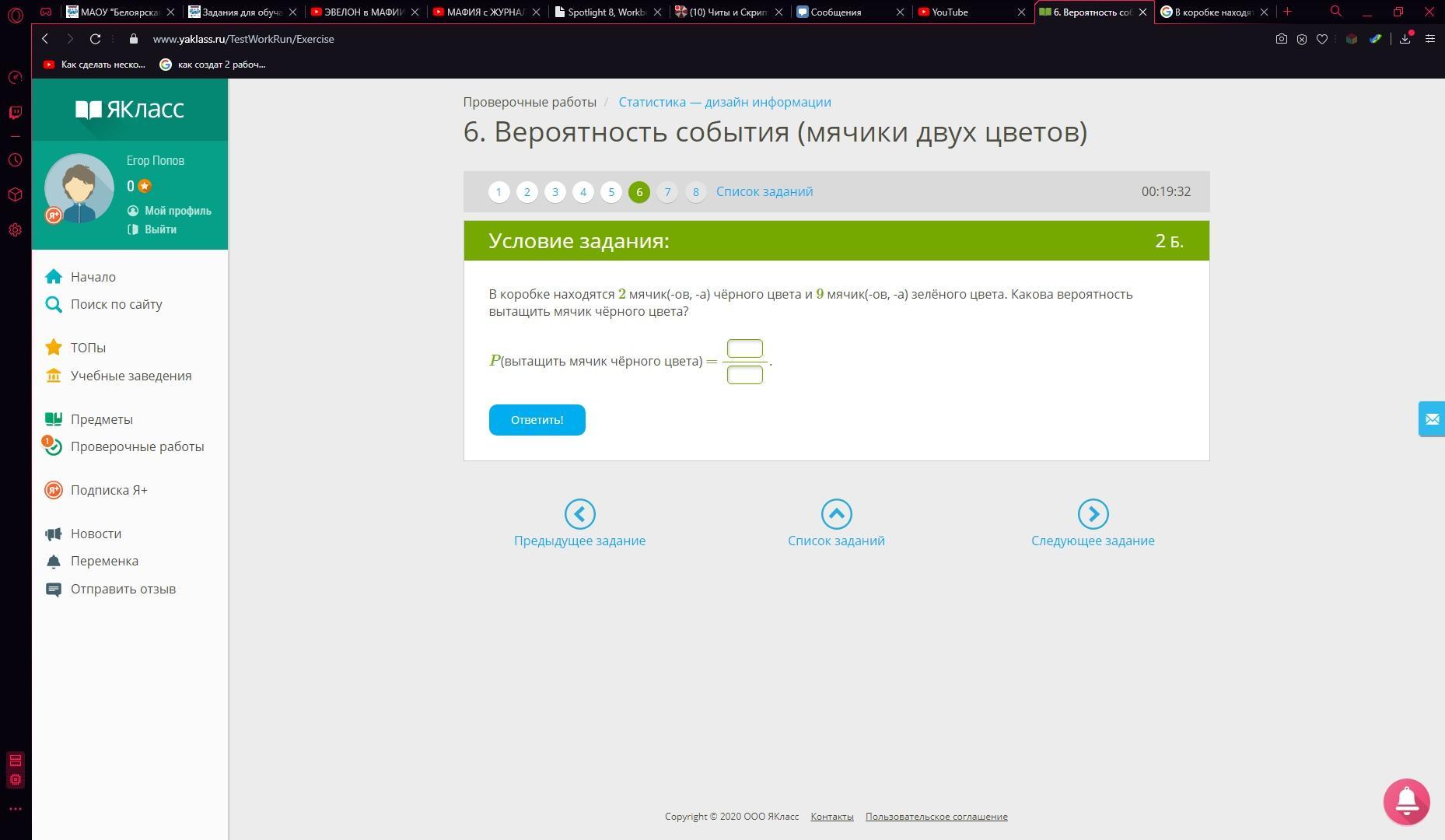
Task: Open the Предметы books icon
Action: tap(54, 419)
